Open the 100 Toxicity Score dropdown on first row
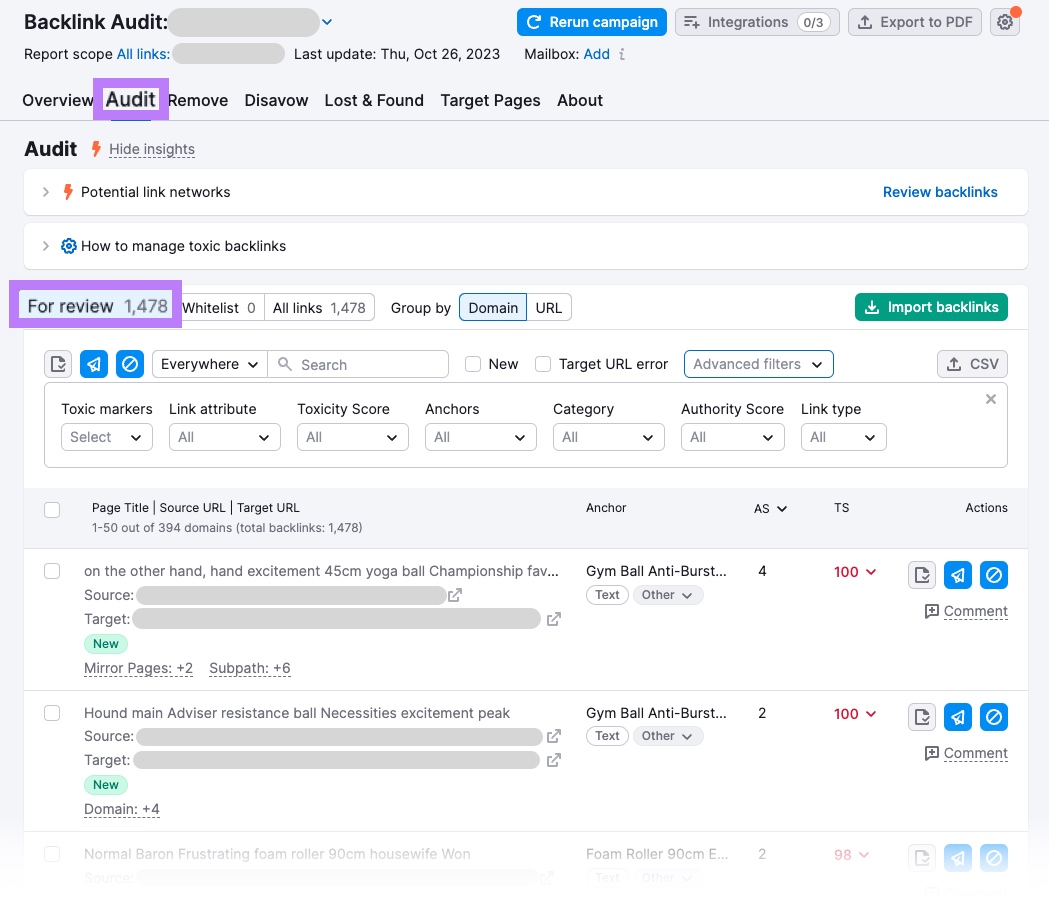Screen dimensions: 1049x898 click(x=854, y=572)
